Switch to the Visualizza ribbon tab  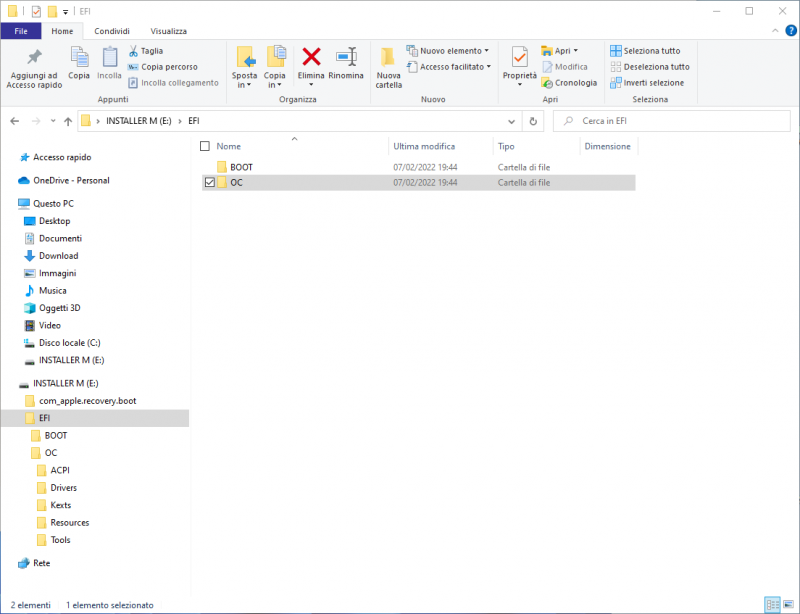168,31
